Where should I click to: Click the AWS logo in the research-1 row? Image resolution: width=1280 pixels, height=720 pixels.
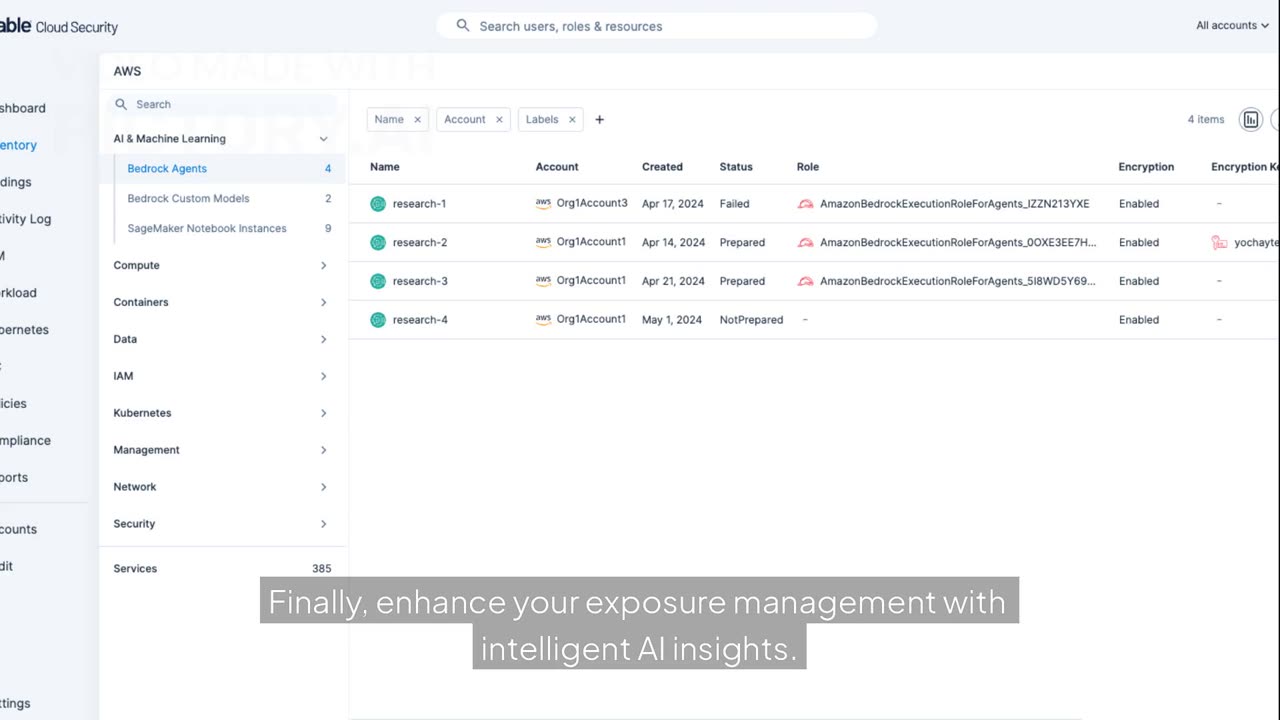coord(543,203)
